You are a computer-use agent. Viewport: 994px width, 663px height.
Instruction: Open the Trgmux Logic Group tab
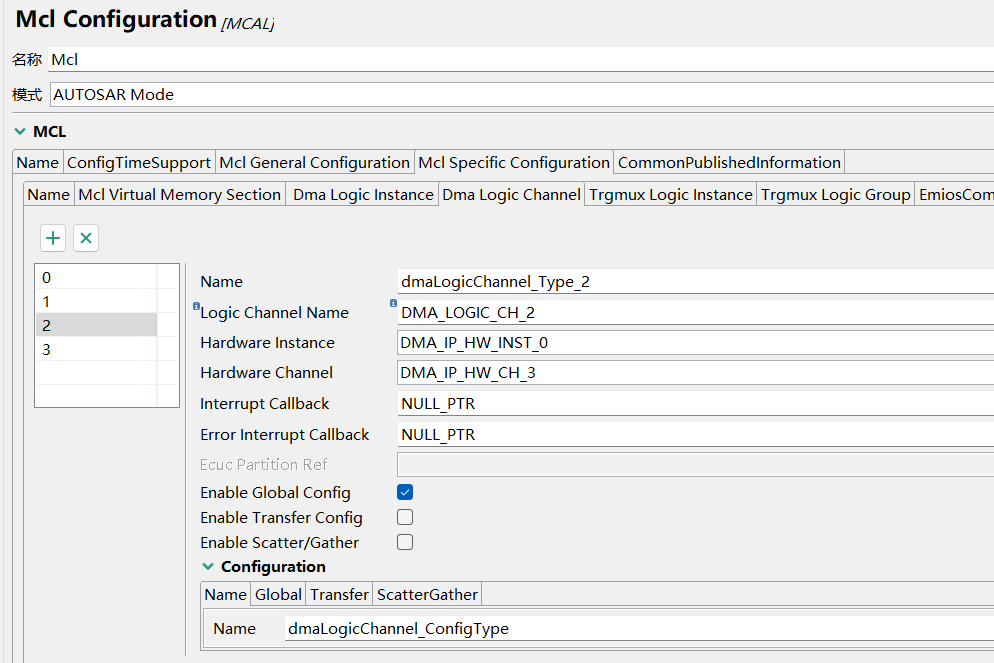click(x=835, y=194)
